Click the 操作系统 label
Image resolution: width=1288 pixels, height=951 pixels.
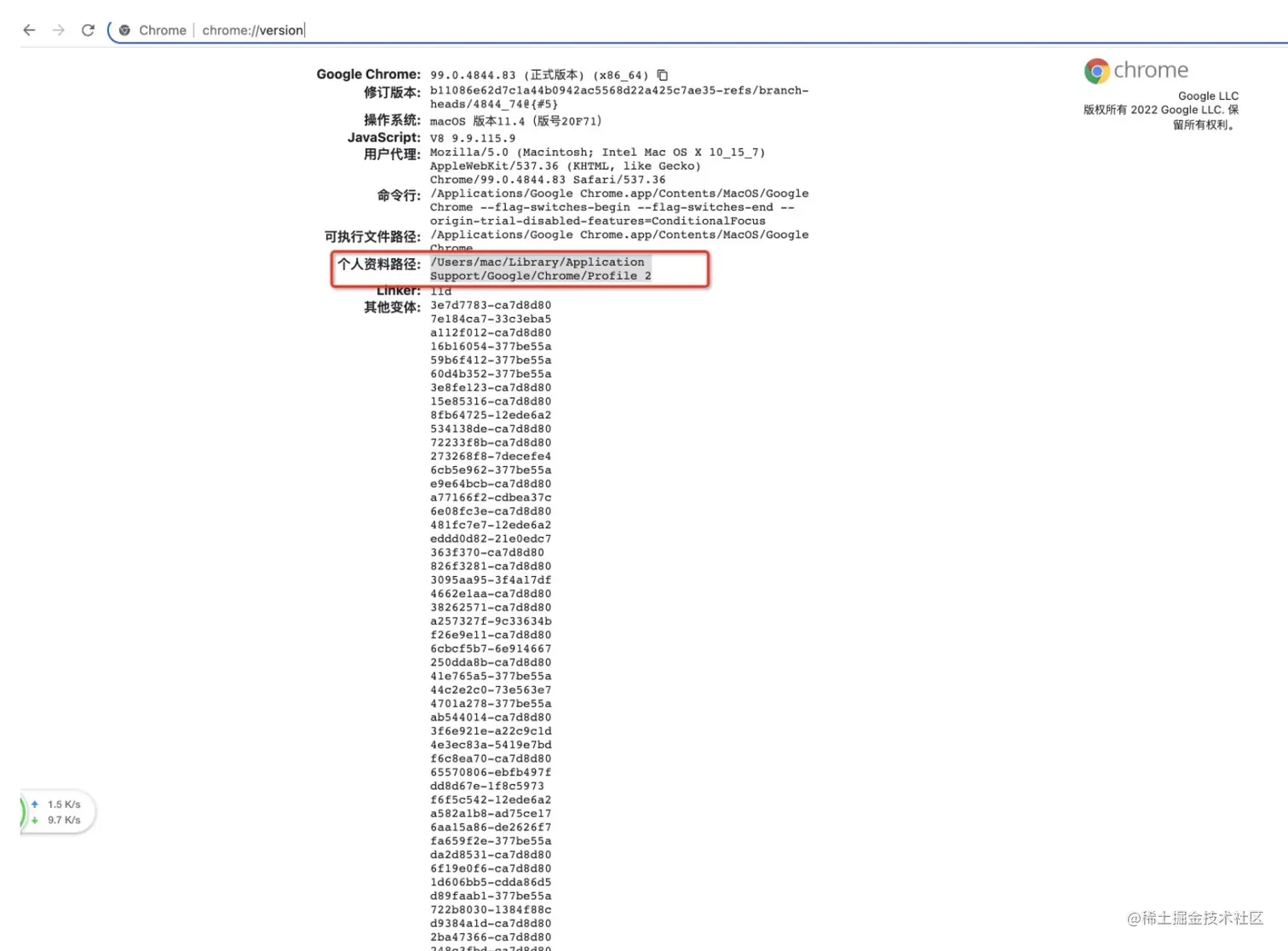pos(393,120)
